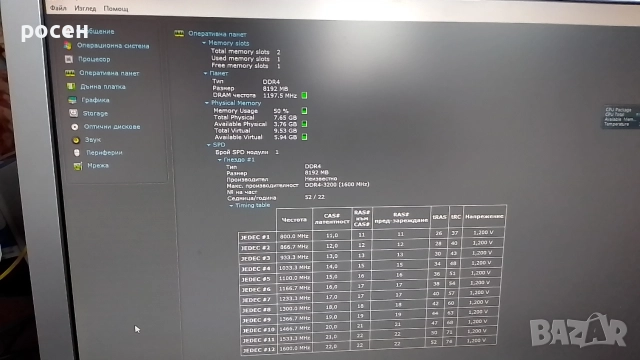The width and height of the screenshot is (640, 360).
Task: Toggle green indicator next to Available Virtual
Action: pyautogui.click(x=304, y=137)
